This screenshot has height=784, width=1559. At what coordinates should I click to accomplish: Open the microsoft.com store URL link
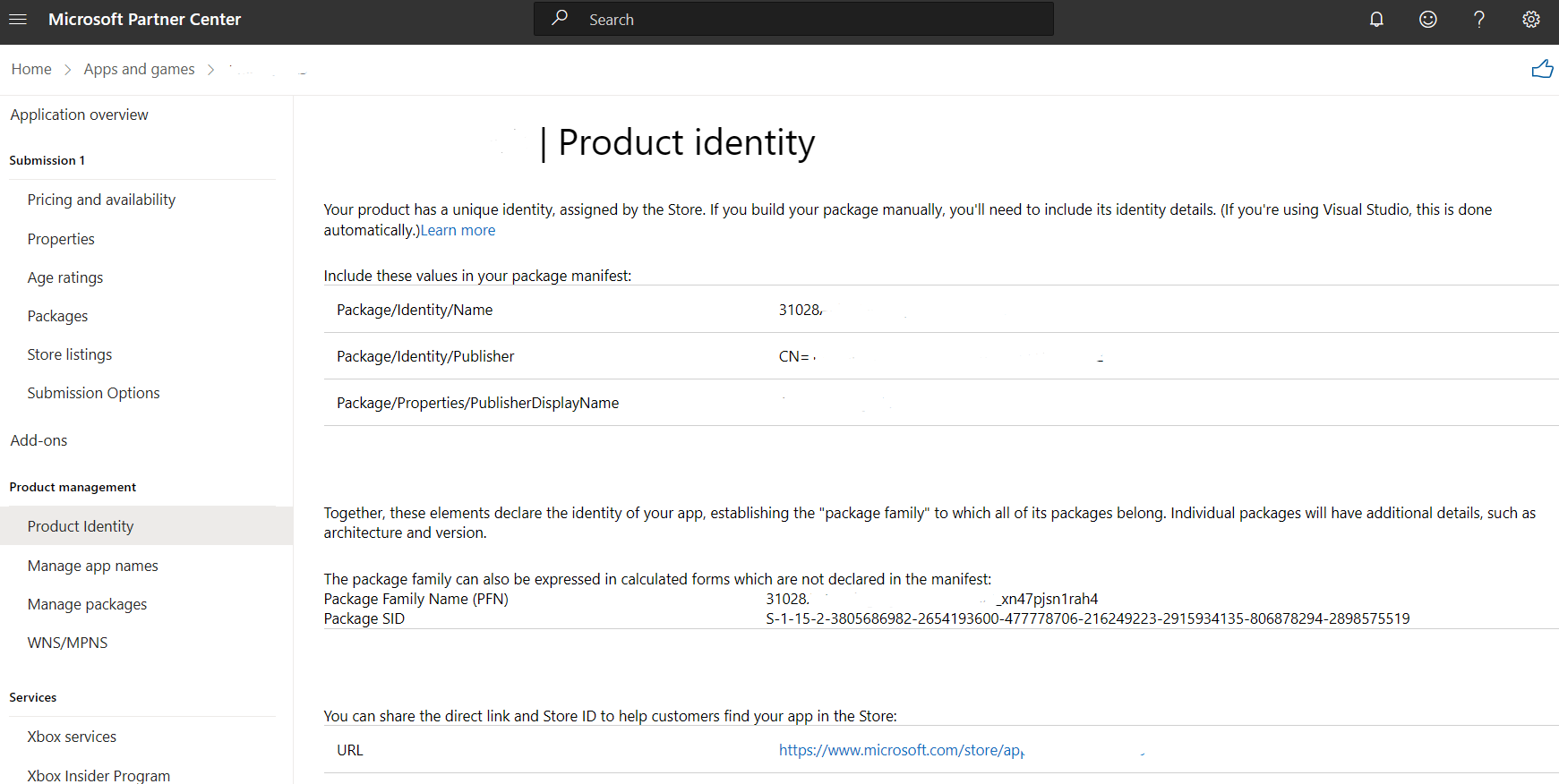(902, 750)
